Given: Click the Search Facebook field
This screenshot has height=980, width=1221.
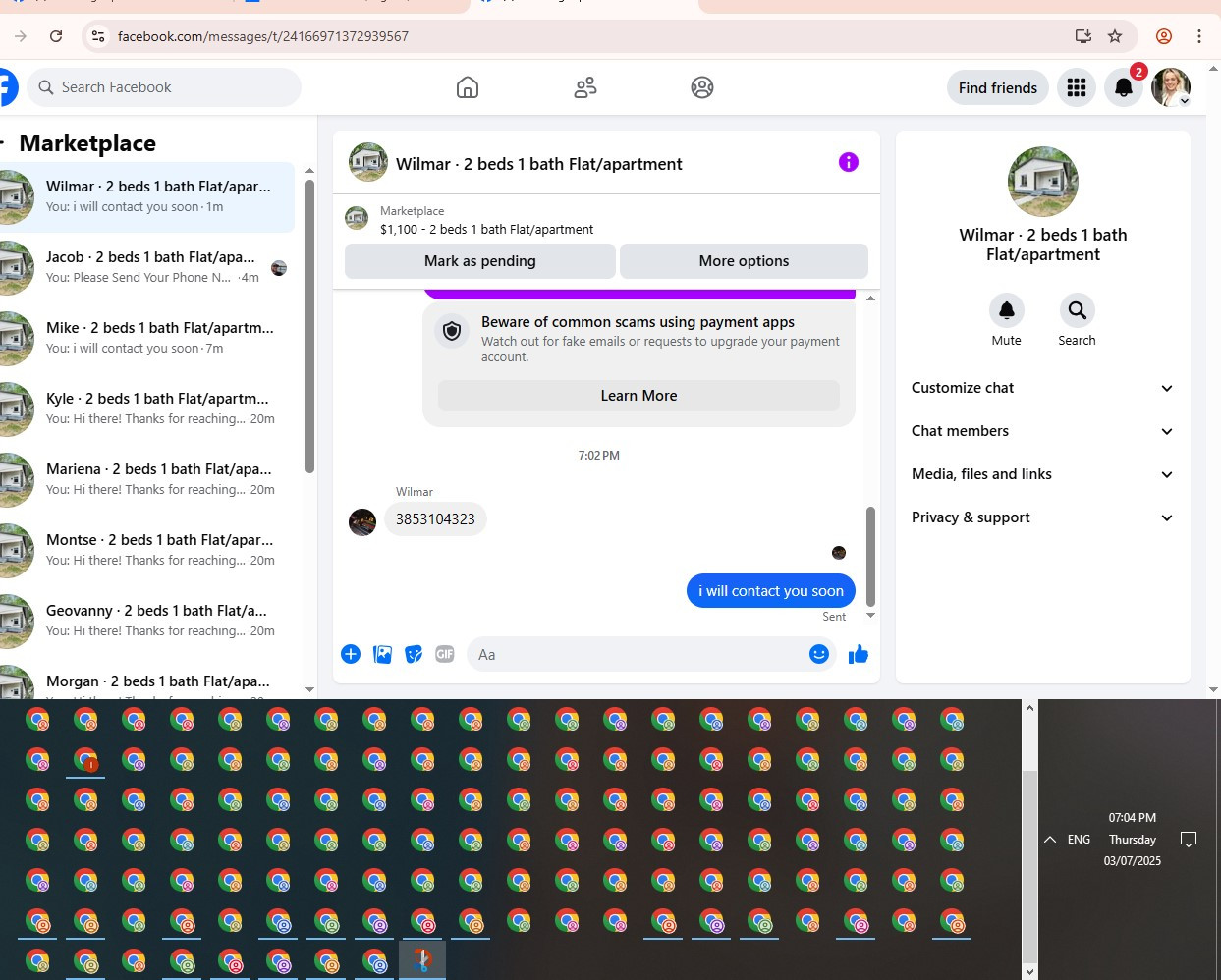Looking at the screenshot, I should [x=164, y=87].
